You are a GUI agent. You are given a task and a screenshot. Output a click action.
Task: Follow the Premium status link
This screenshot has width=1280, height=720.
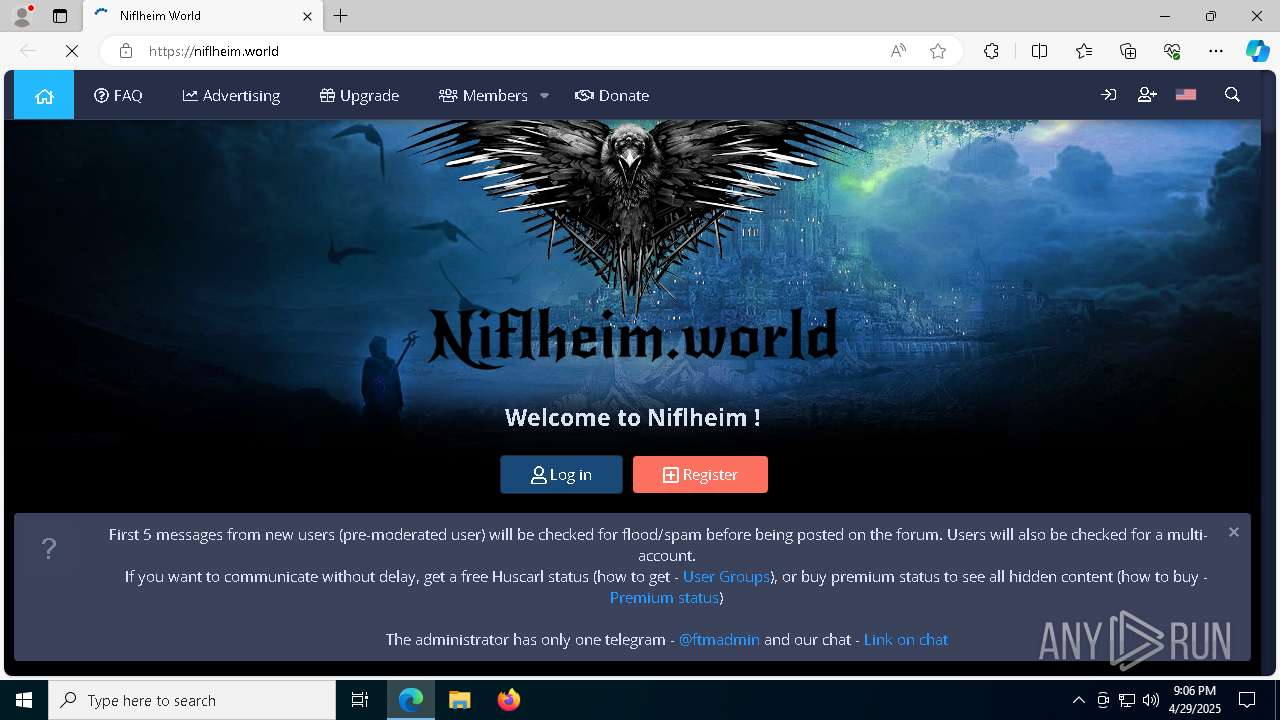[664, 598]
